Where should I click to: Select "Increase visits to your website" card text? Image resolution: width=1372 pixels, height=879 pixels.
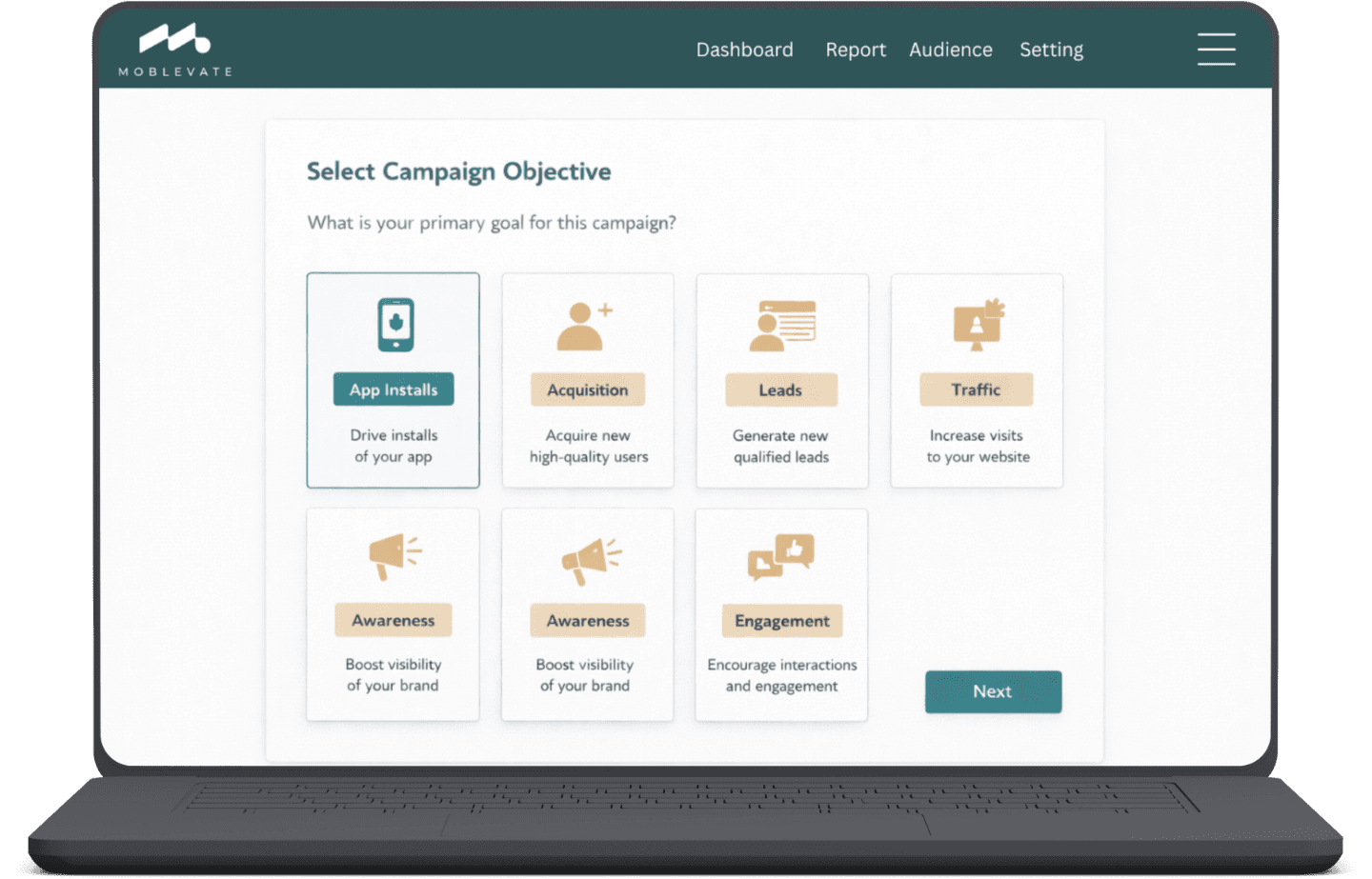point(978,447)
